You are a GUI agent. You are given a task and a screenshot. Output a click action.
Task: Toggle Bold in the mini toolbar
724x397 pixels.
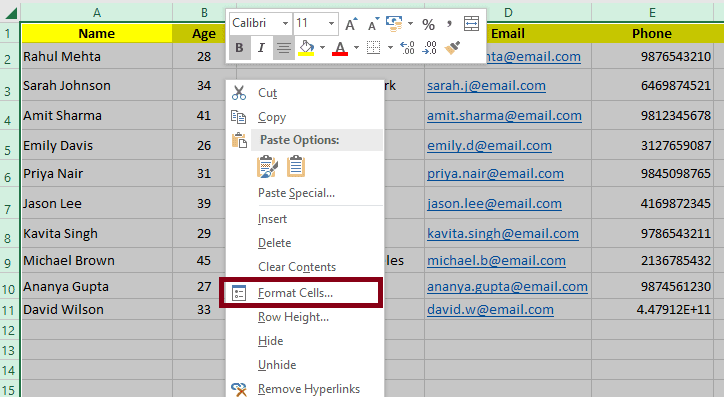tap(239, 48)
